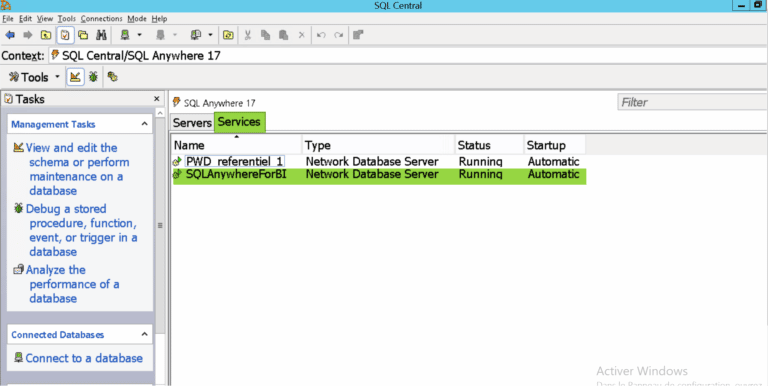
Task: Sort by the Startup column header
Action: [554, 145]
